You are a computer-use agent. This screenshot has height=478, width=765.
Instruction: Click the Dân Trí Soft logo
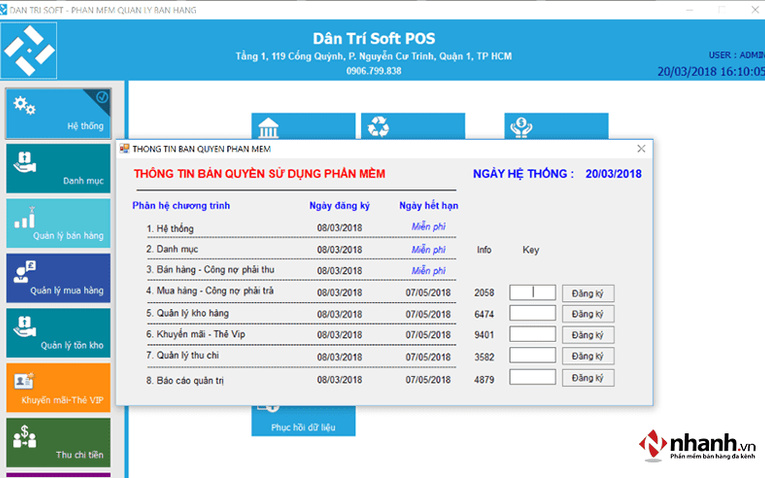(29, 50)
